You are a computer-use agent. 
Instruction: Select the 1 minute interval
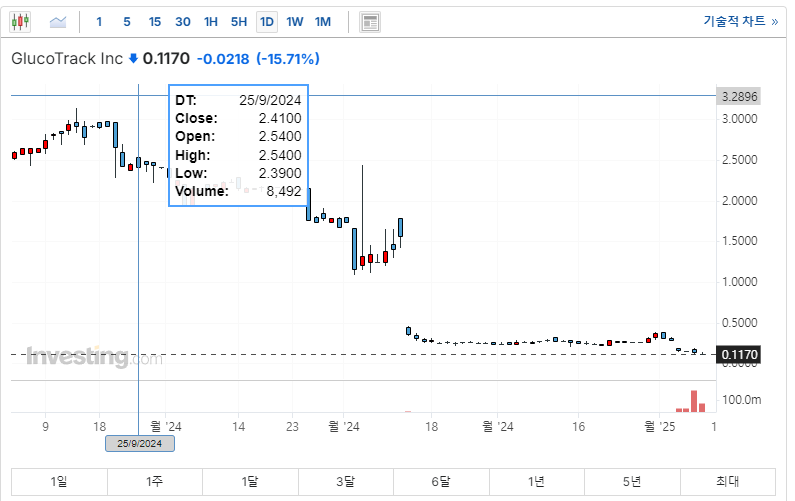tap(99, 22)
